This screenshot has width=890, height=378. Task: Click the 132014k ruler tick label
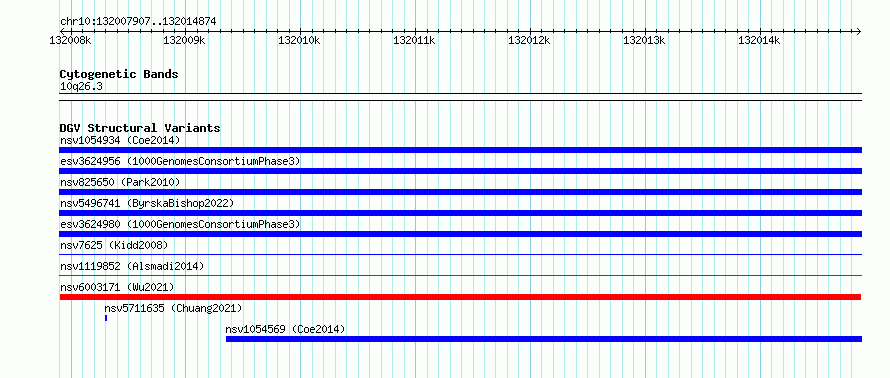pos(759,40)
